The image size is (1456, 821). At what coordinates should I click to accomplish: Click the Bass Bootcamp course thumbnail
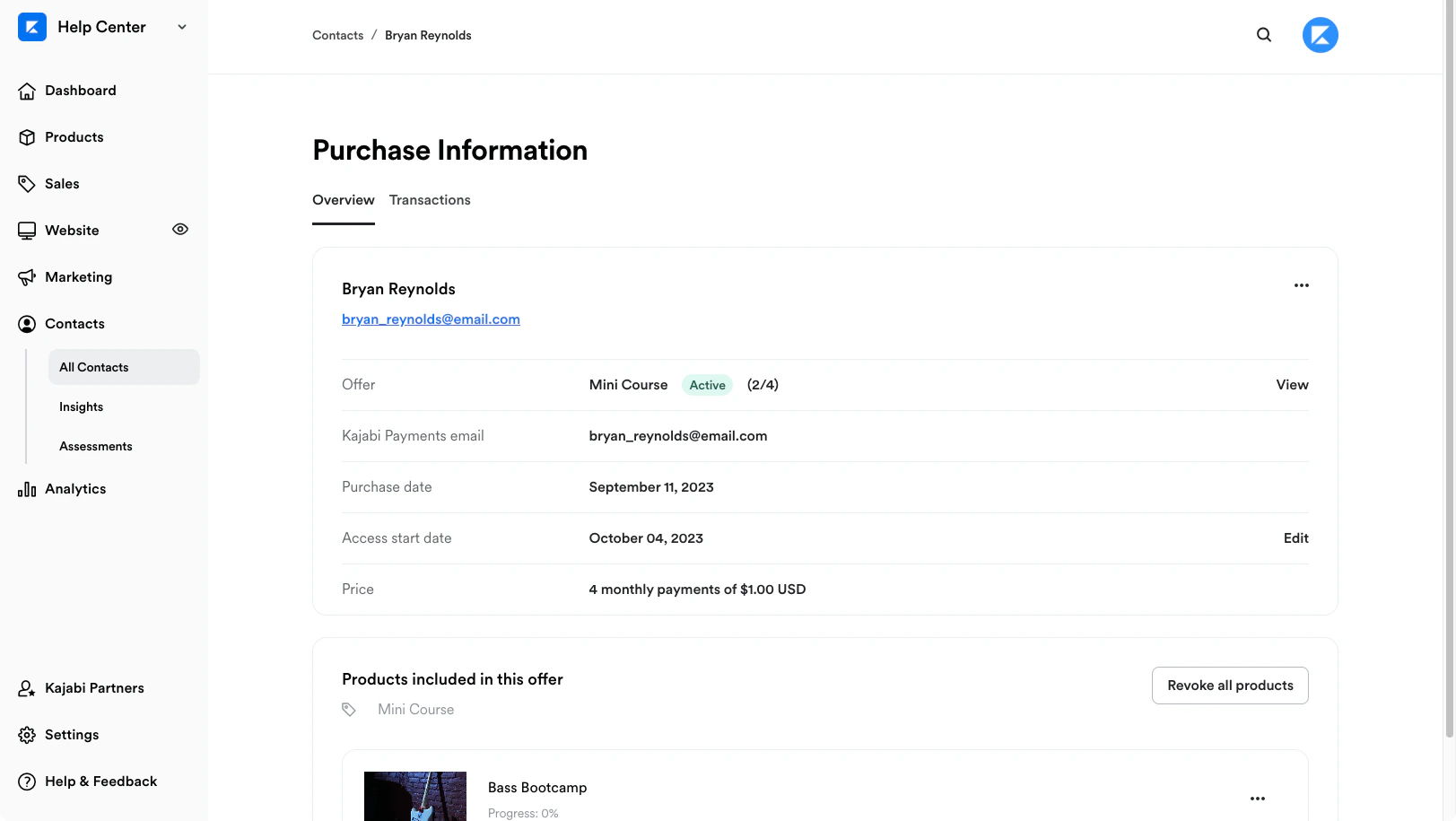[414, 798]
